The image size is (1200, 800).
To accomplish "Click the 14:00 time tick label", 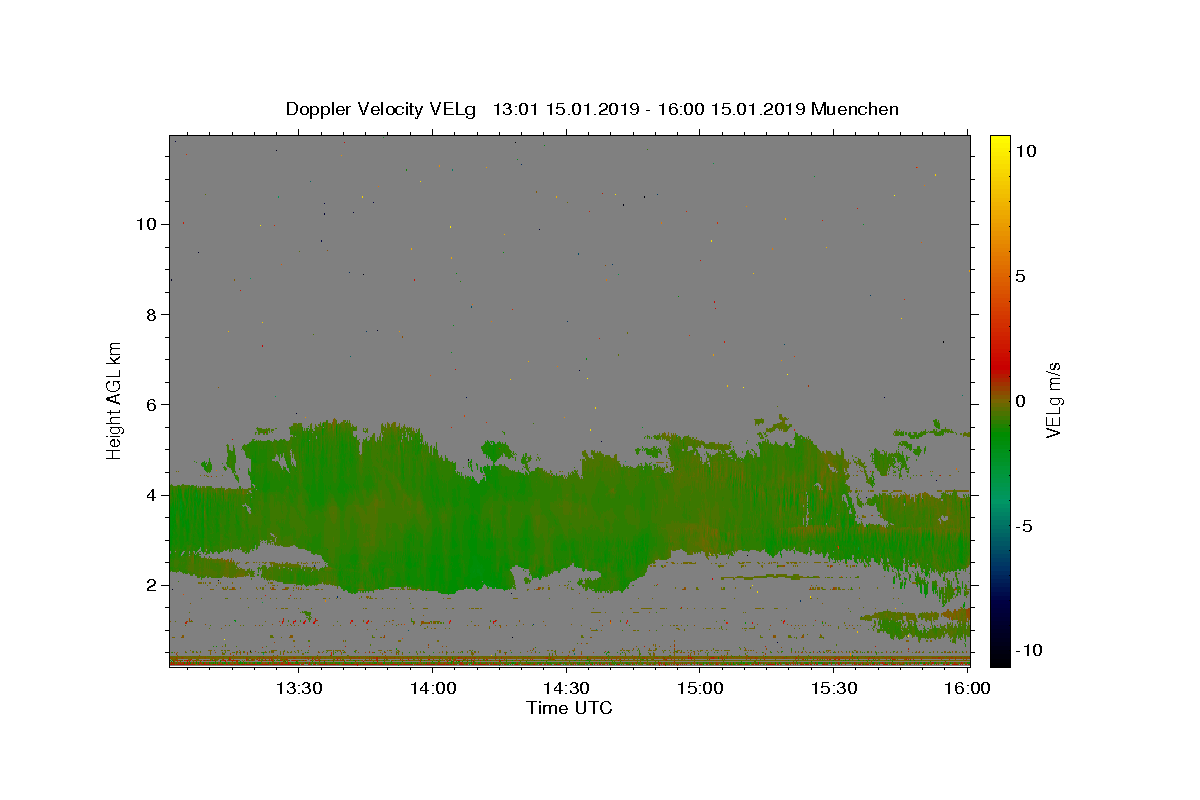I will pyautogui.click(x=434, y=688).
